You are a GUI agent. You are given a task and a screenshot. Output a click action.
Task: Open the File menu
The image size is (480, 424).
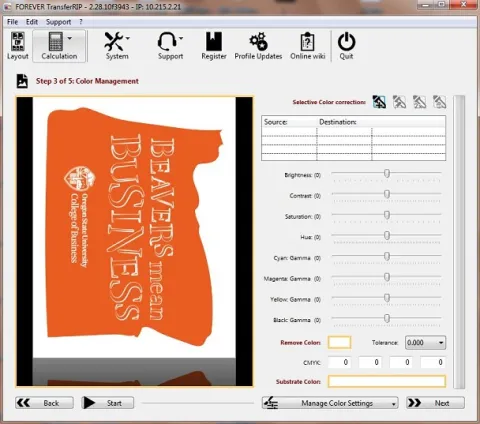[12, 22]
